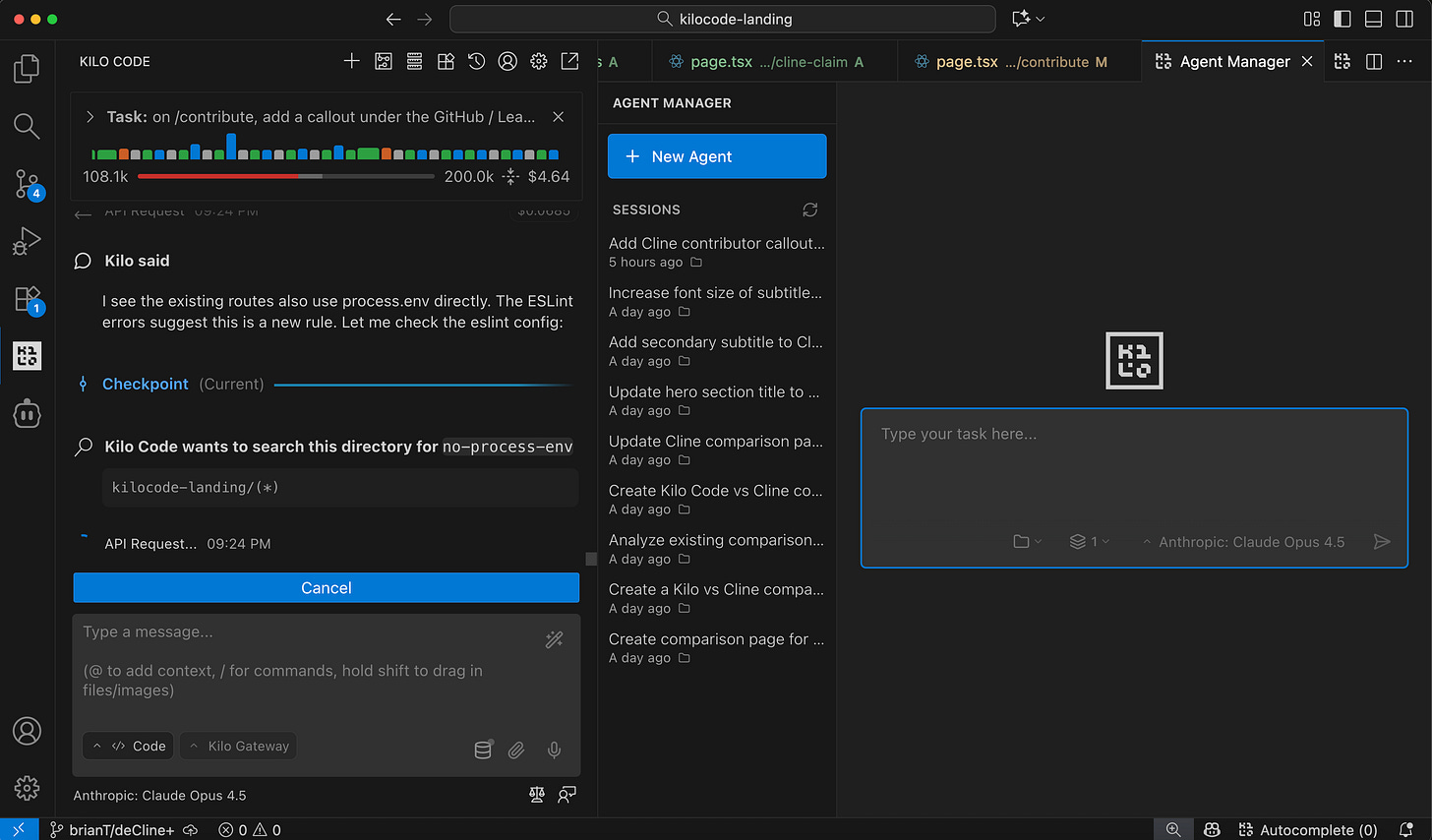Click the microphone voice input icon
The height and width of the screenshot is (840, 1432).
(554, 750)
